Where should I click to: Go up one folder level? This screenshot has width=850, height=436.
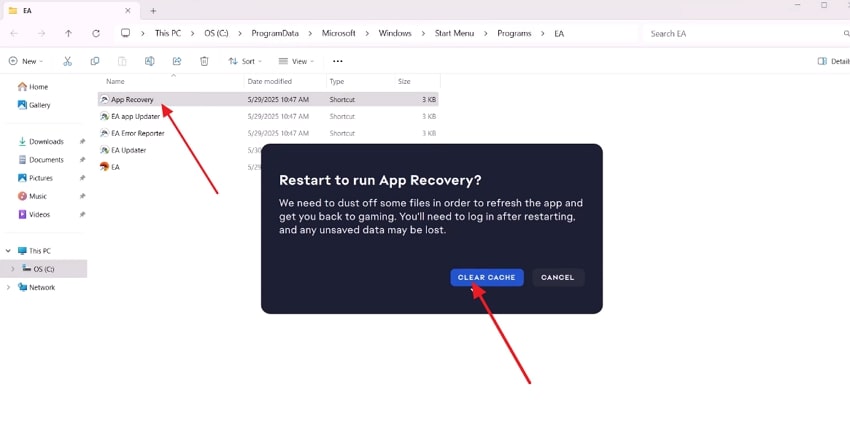coord(68,34)
